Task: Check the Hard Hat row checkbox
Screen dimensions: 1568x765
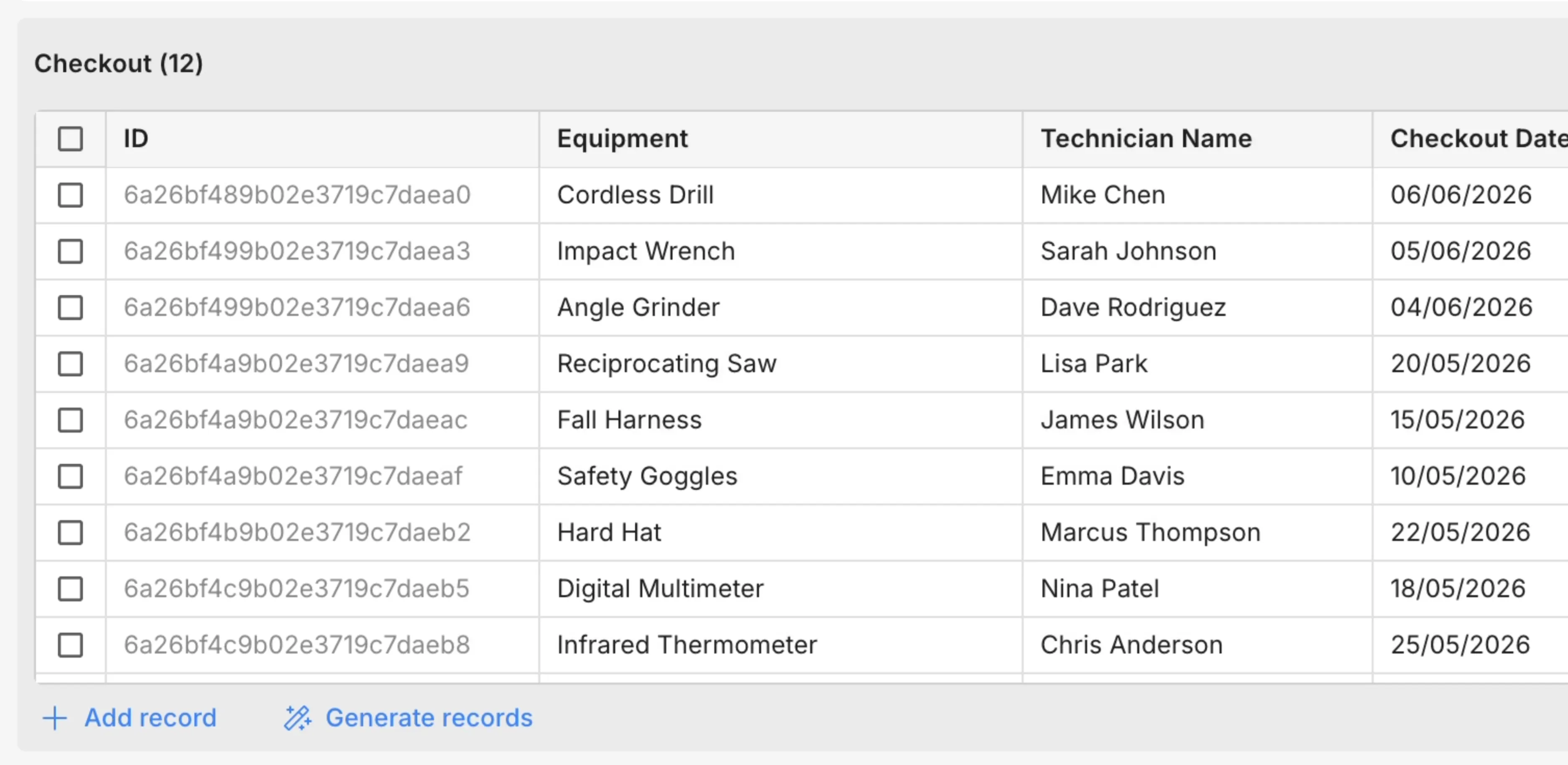Action: (x=71, y=533)
